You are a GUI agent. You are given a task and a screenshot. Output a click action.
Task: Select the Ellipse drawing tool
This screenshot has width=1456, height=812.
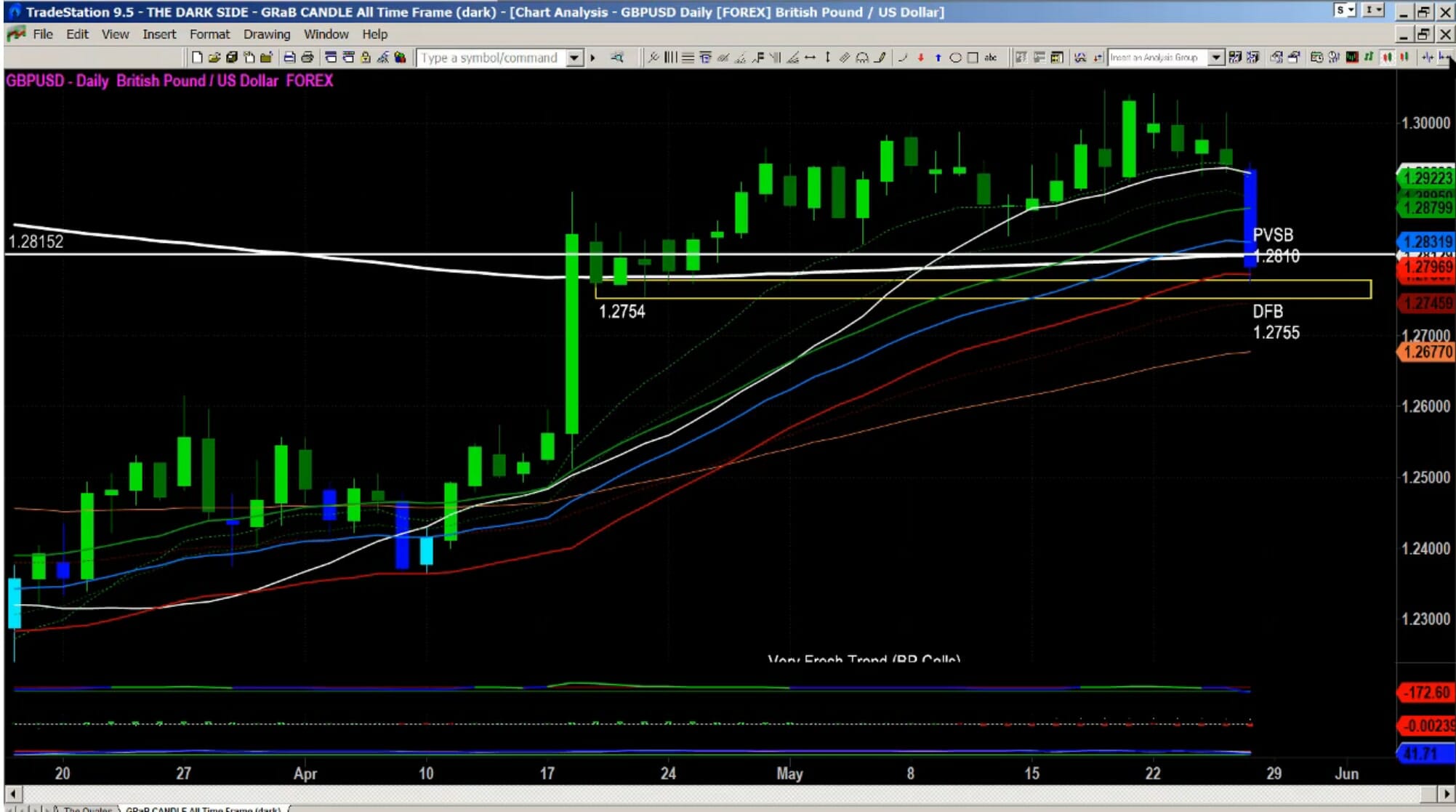coord(955,57)
